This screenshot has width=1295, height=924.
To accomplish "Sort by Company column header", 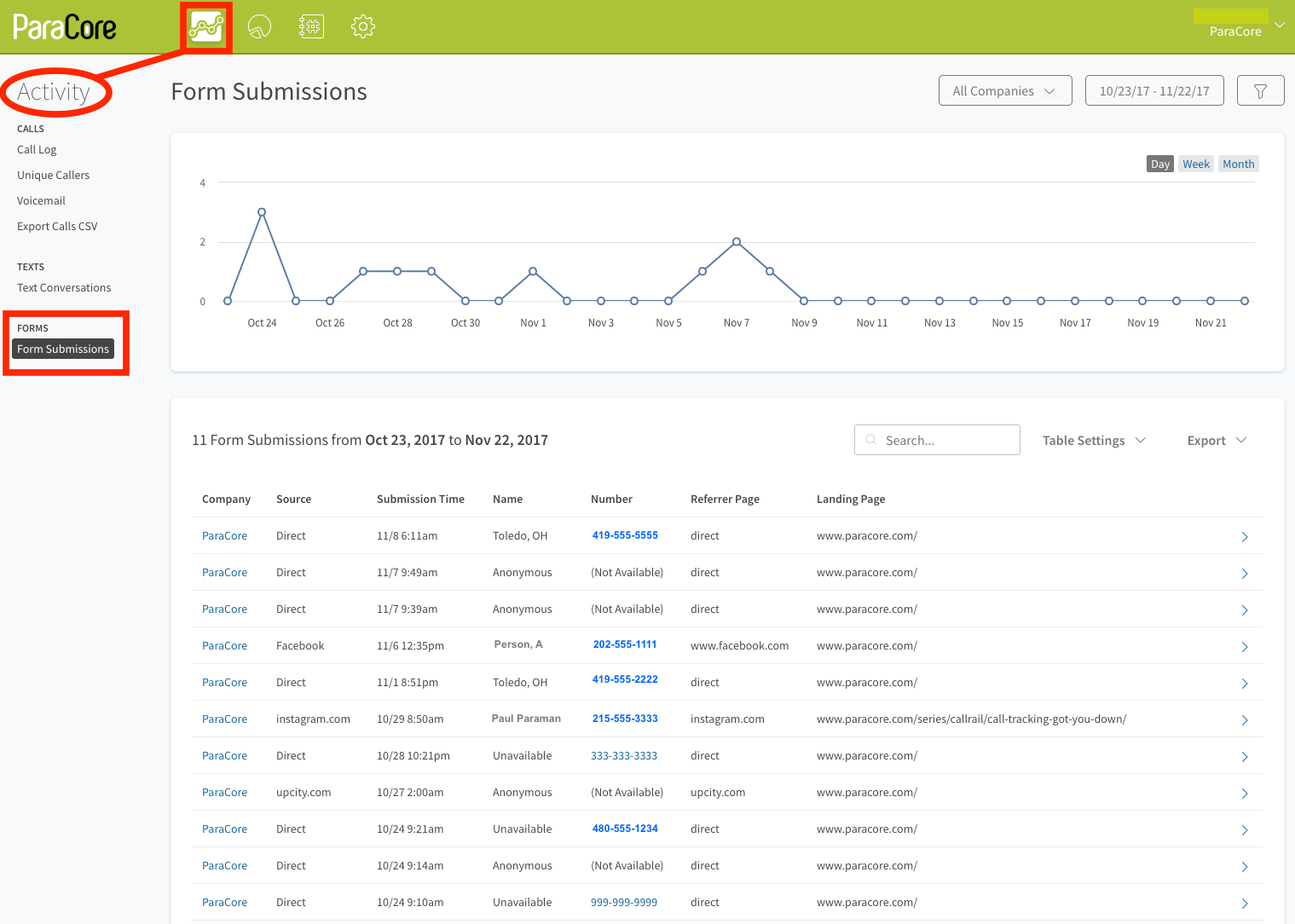I will click(x=226, y=499).
